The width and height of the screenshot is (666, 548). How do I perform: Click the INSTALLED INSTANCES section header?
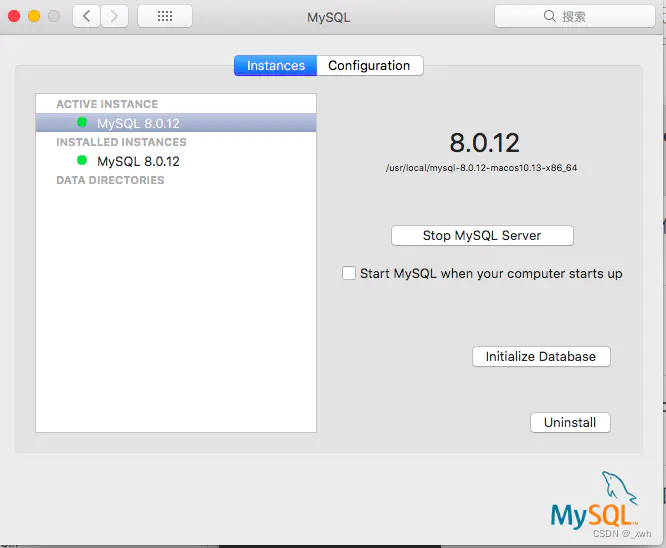click(x=121, y=142)
